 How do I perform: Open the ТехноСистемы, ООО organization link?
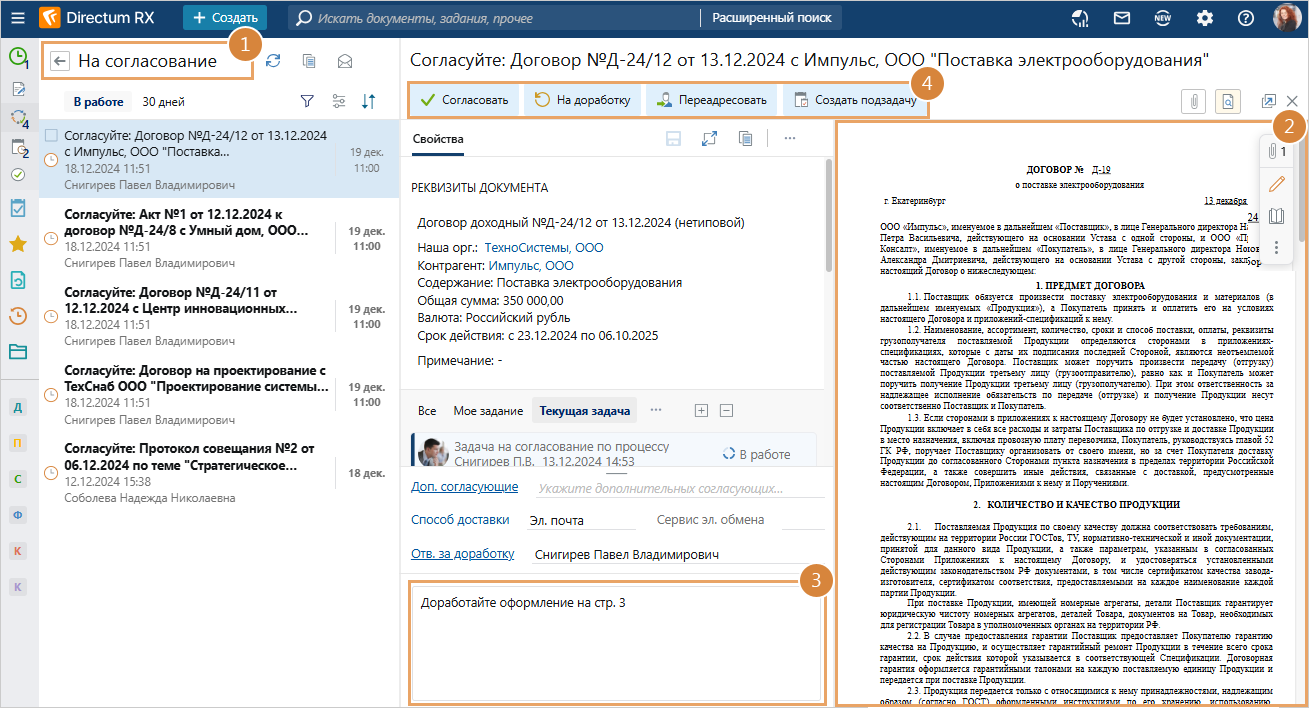pos(544,247)
